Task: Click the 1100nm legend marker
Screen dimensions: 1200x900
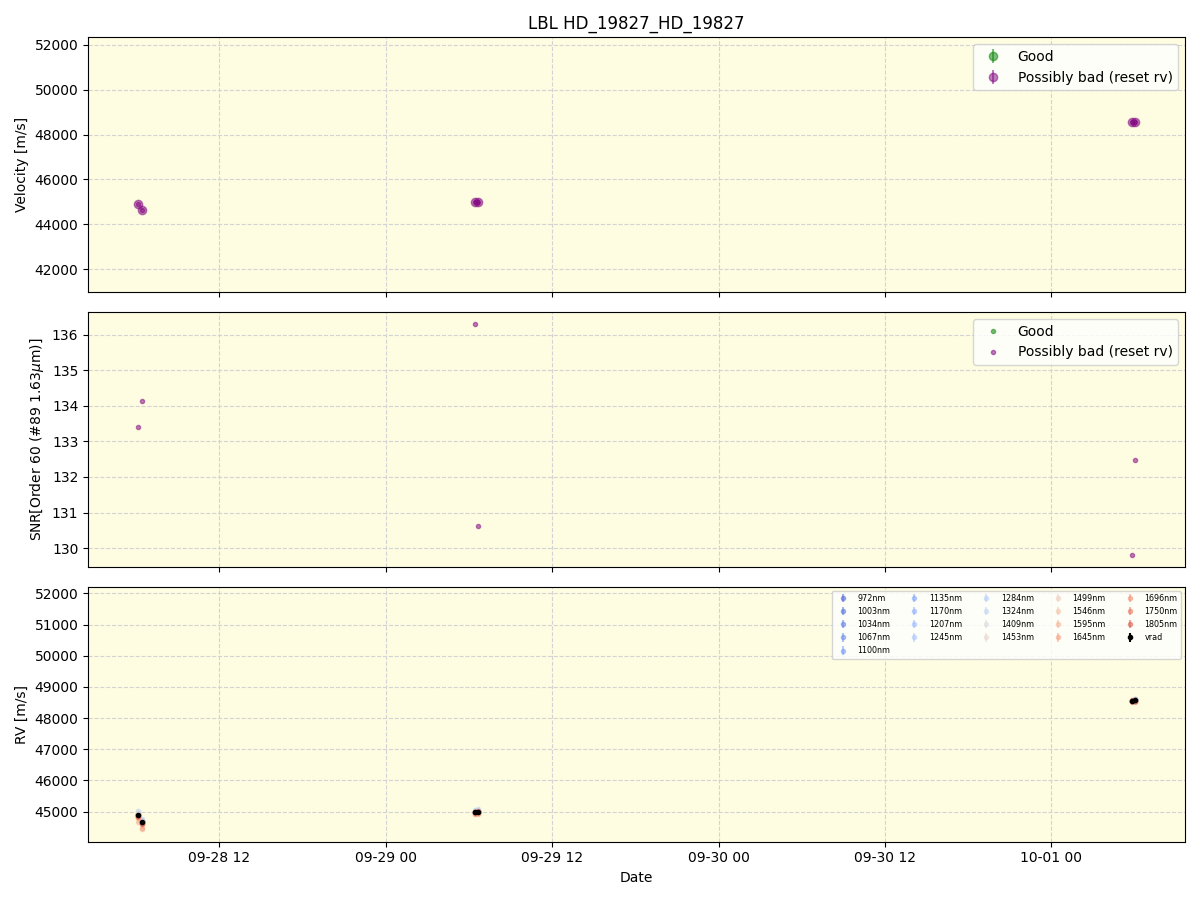Action: 843,650
